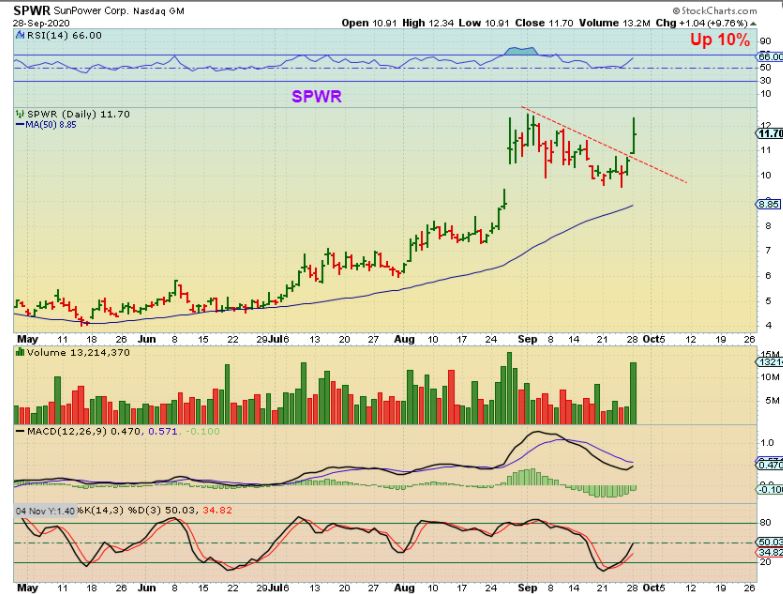Open the StockCharts.com credit link

pos(714,10)
